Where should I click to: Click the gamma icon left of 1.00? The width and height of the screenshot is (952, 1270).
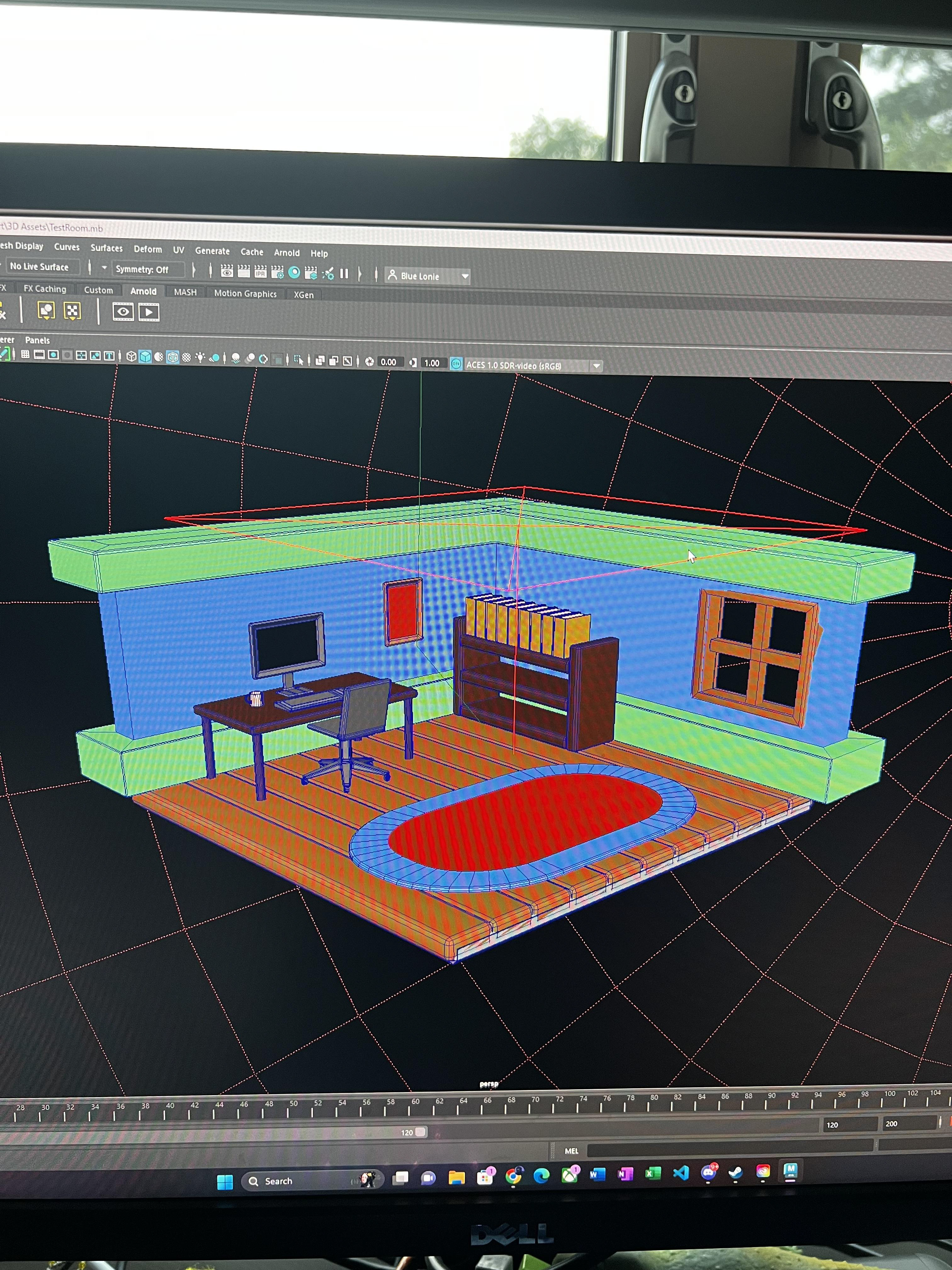pyautogui.click(x=413, y=363)
